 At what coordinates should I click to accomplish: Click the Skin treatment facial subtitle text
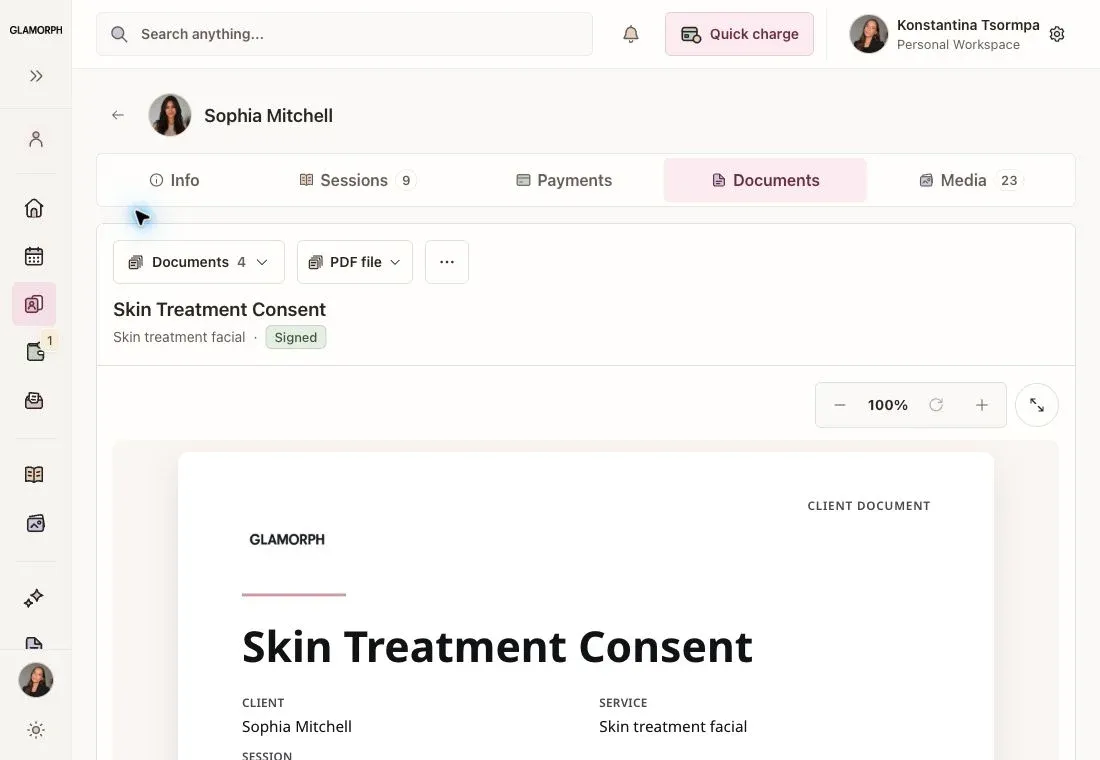(x=179, y=338)
